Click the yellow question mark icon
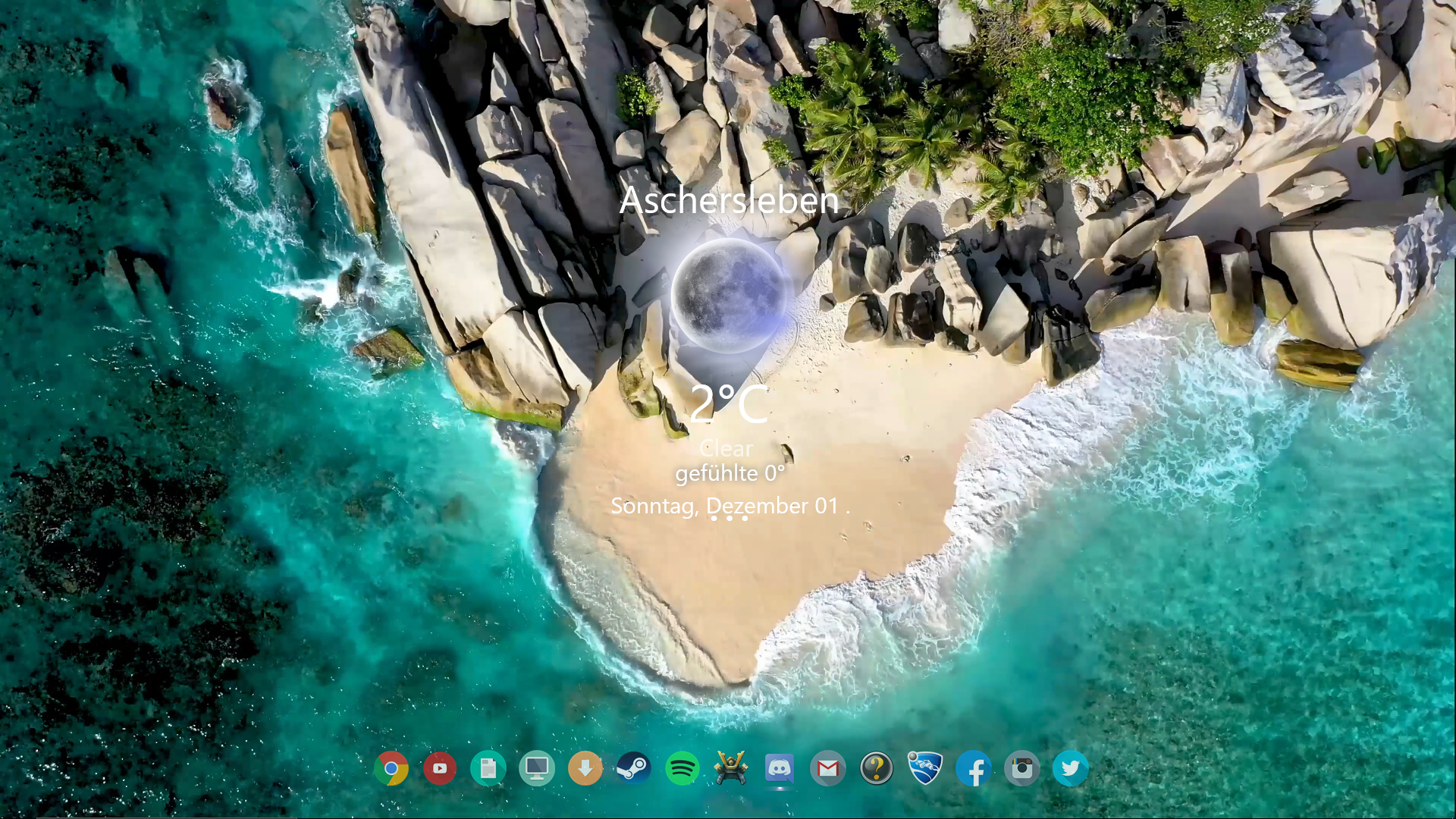This screenshot has width=1456, height=819. [x=877, y=769]
